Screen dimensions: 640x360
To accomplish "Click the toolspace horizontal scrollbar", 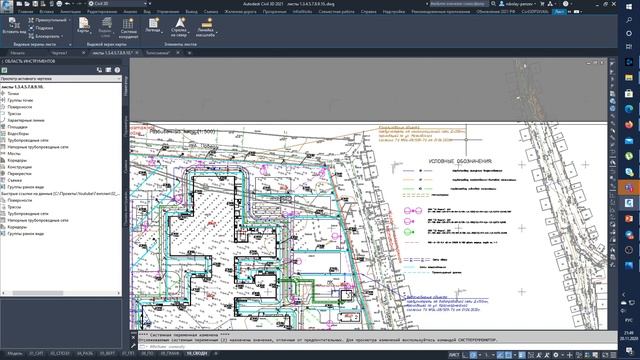I will 61,293.
